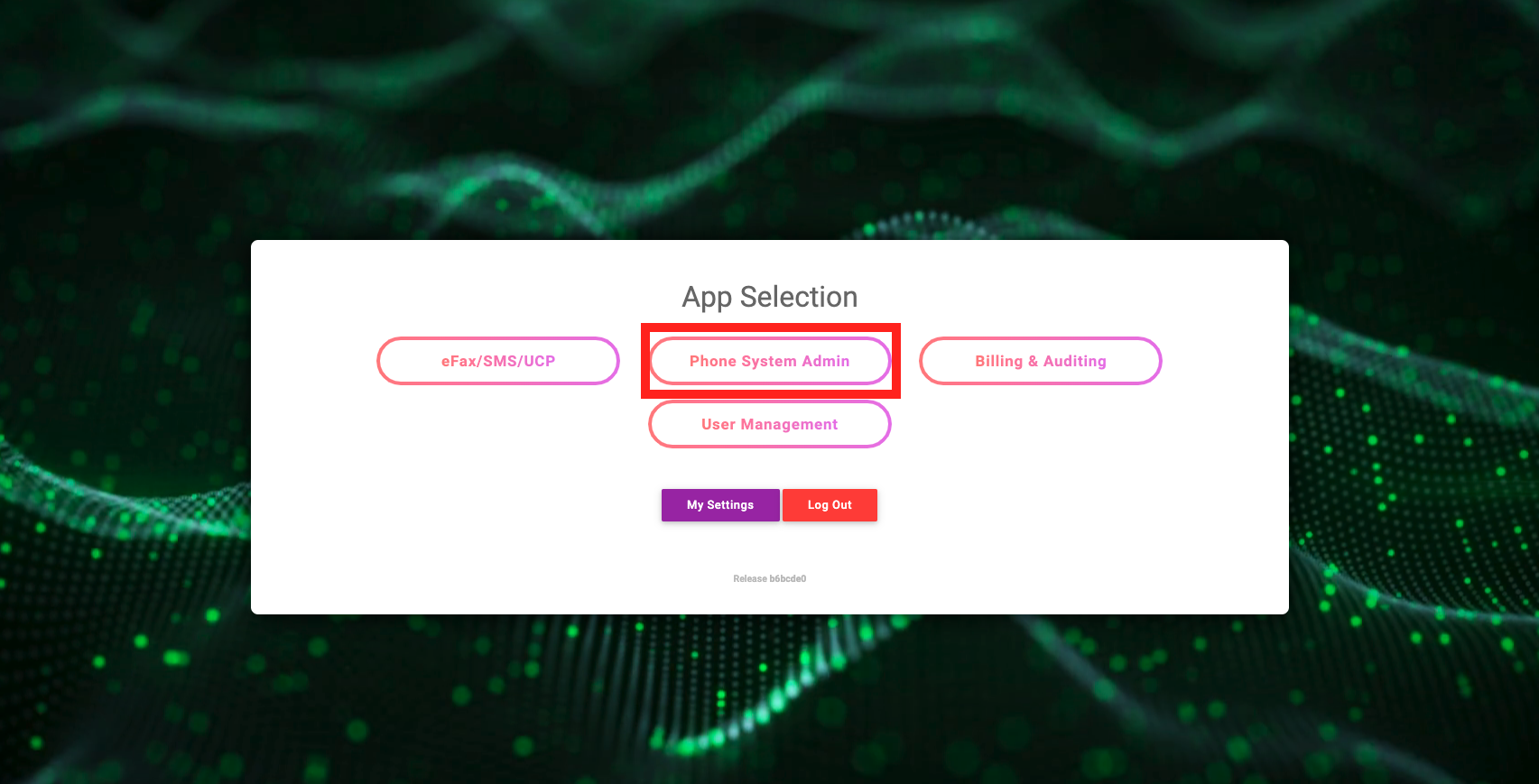Open Billing & Auditing app

(x=1040, y=361)
